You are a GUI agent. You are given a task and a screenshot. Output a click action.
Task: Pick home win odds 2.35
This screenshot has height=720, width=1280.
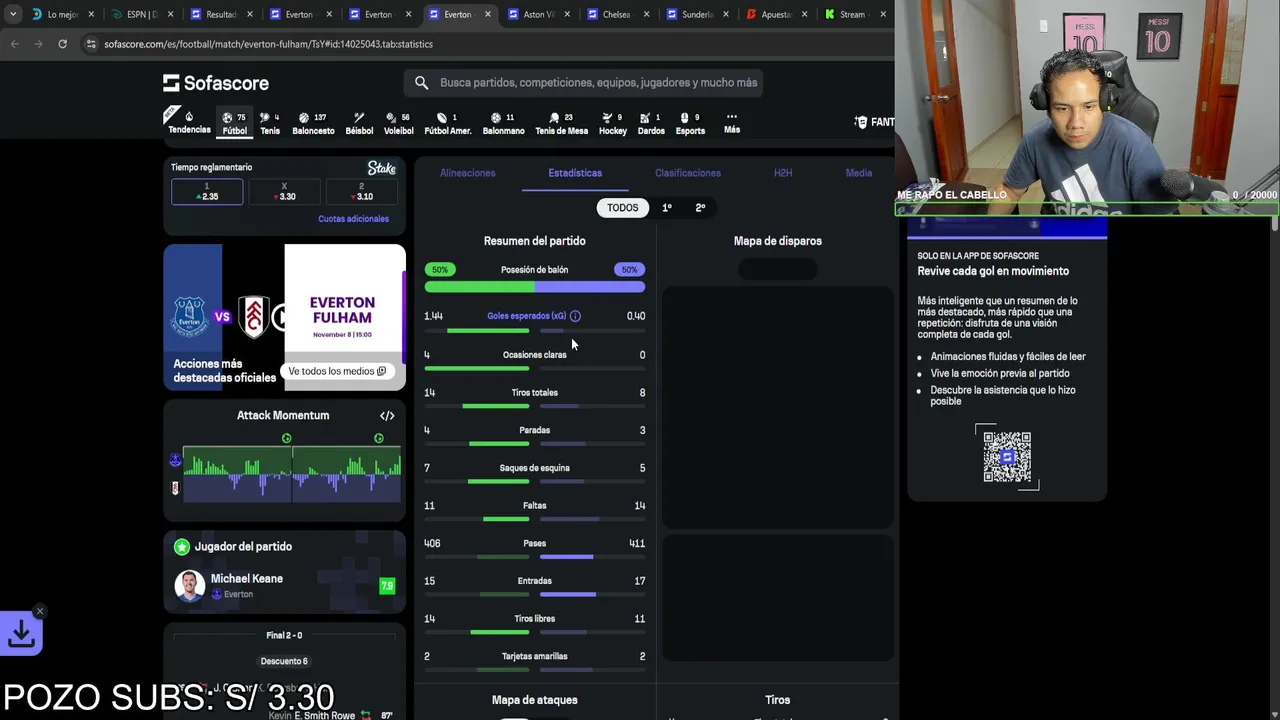tap(207, 192)
